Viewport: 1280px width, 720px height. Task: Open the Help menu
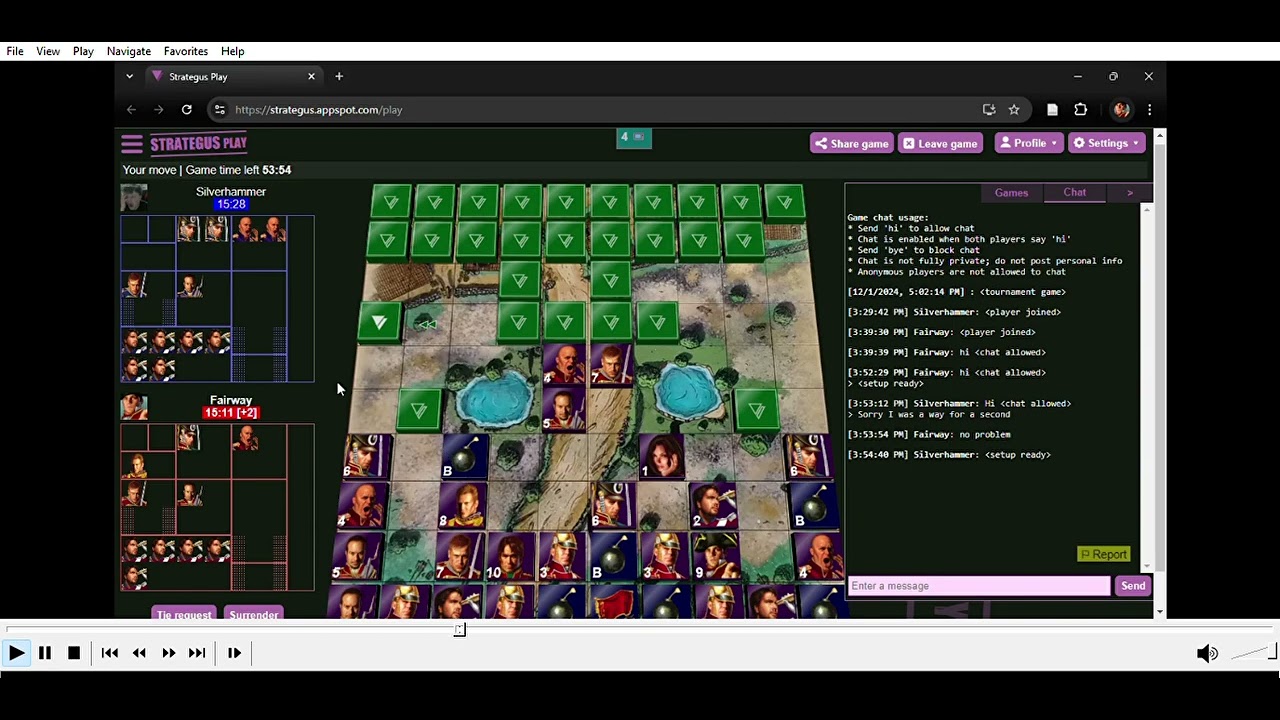[233, 51]
